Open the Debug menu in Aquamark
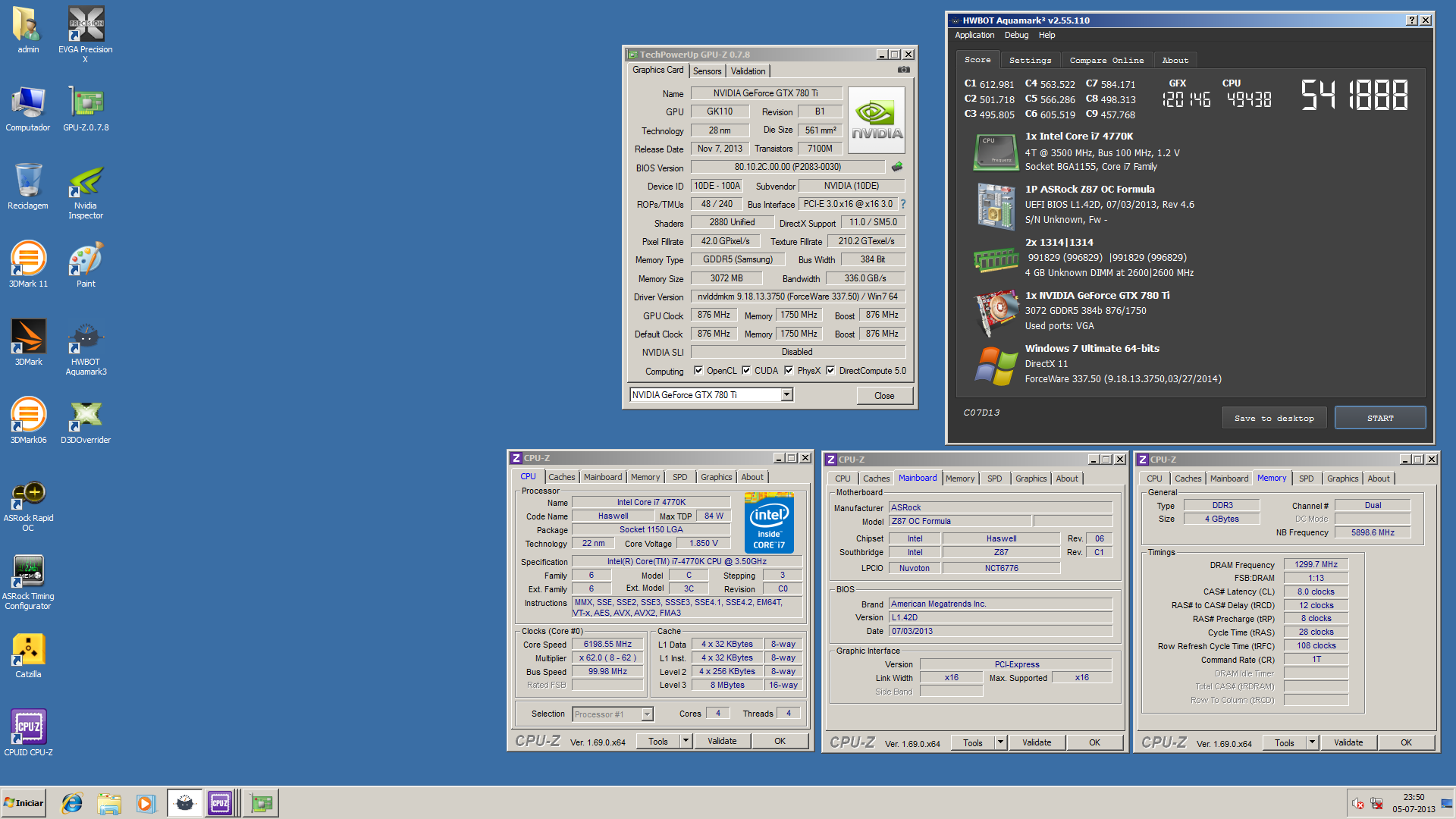The width and height of the screenshot is (1456, 819). [1016, 35]
